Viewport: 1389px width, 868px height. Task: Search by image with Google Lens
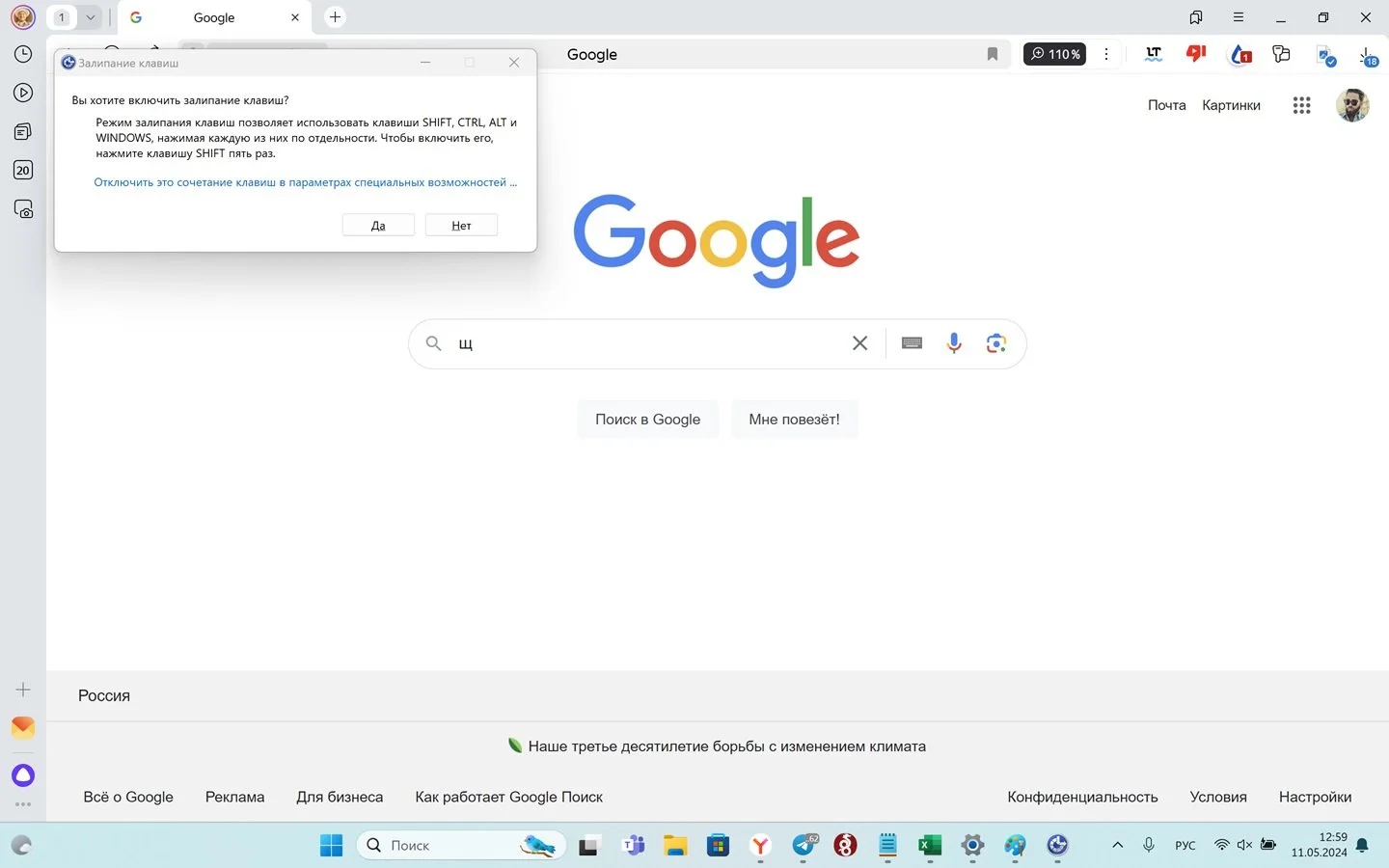coord(996,343)
